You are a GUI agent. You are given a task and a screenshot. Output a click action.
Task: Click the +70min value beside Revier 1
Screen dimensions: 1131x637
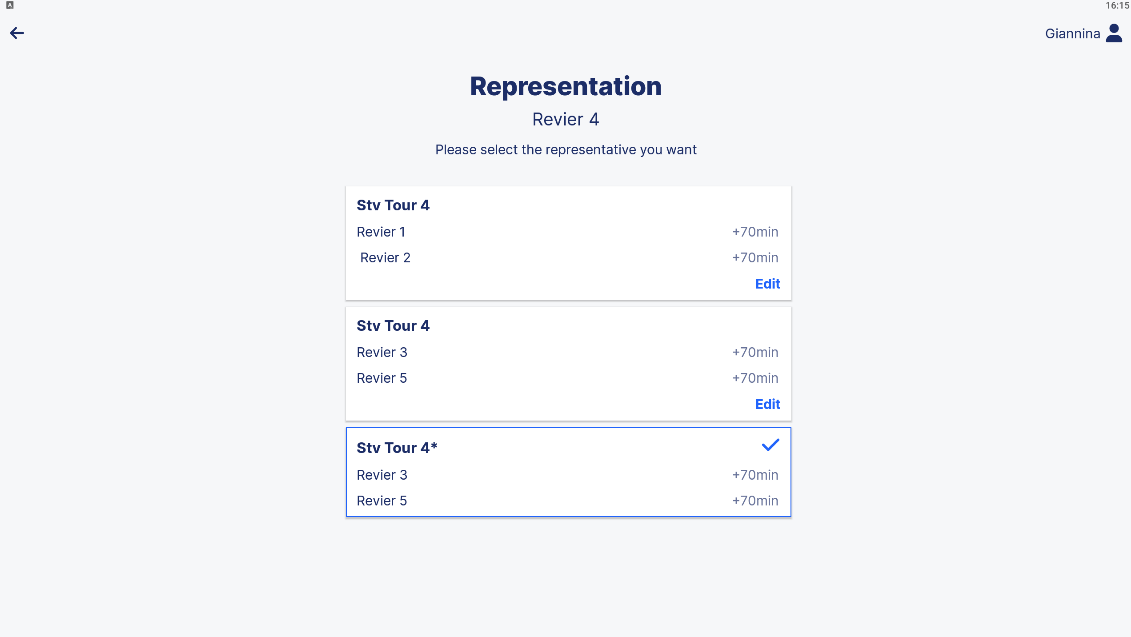click(755, 232)
